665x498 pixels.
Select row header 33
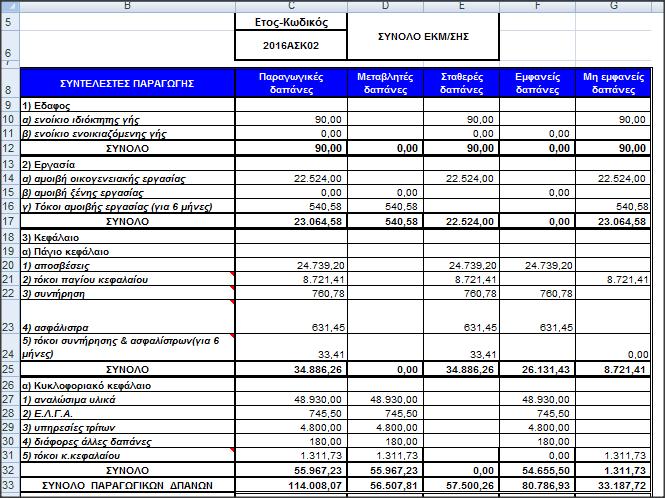pos(9,485)
